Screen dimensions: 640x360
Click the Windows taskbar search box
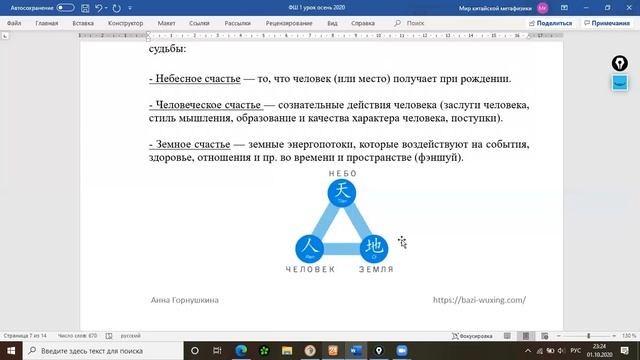pyautogui.click(x=103, y=351)
